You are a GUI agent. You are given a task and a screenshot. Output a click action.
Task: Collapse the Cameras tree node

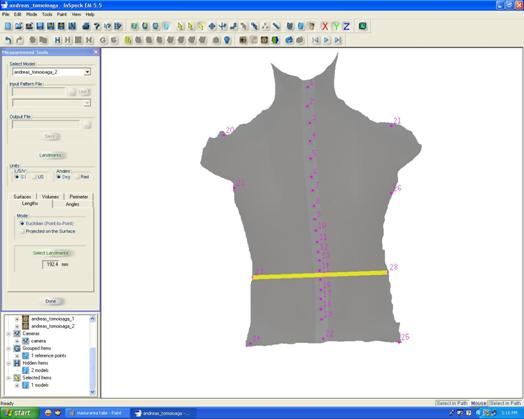tap(9, 333)
